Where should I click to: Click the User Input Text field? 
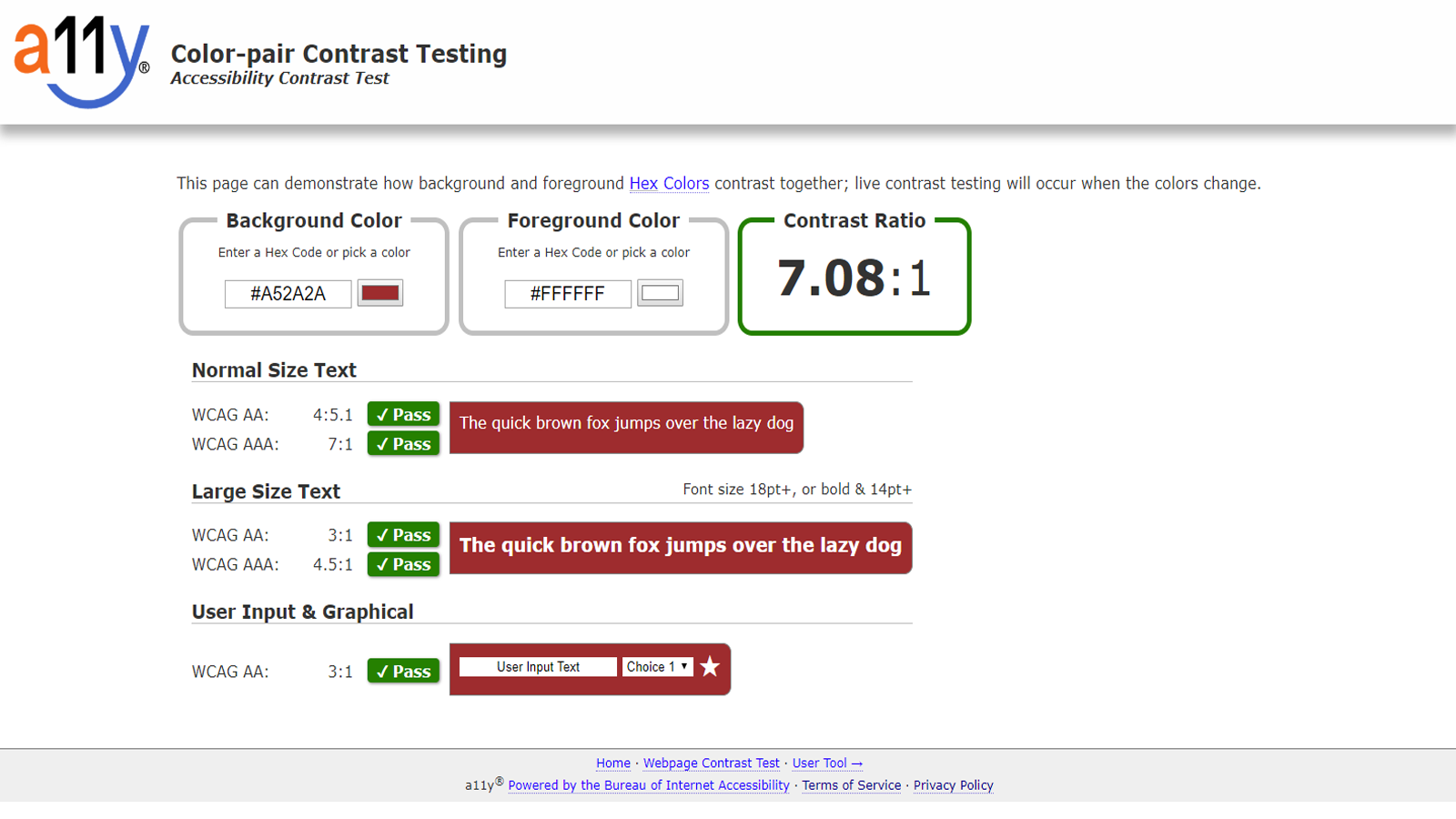(x=538, y=667)
